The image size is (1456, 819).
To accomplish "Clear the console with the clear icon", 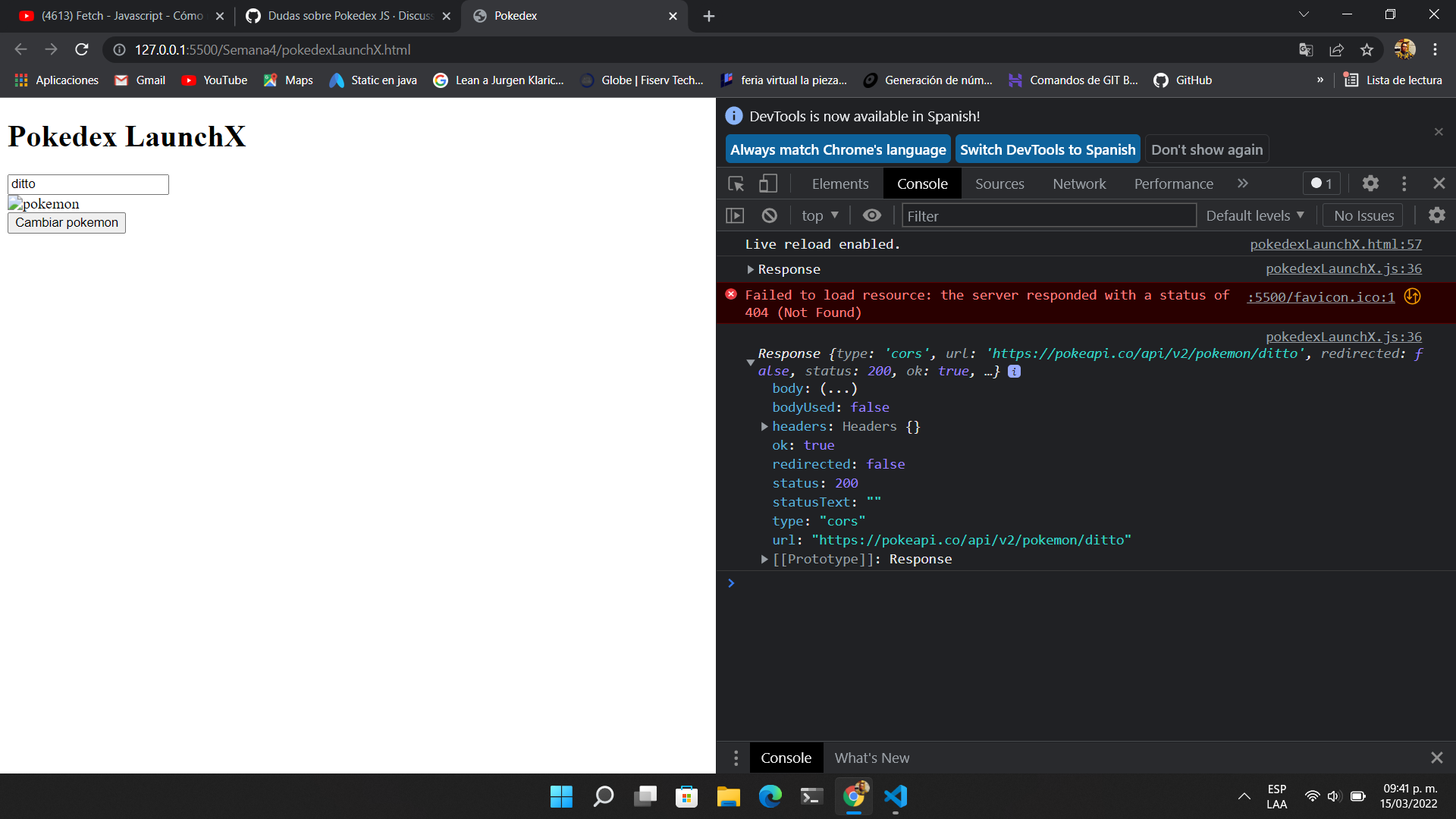I will coord(769,215).
